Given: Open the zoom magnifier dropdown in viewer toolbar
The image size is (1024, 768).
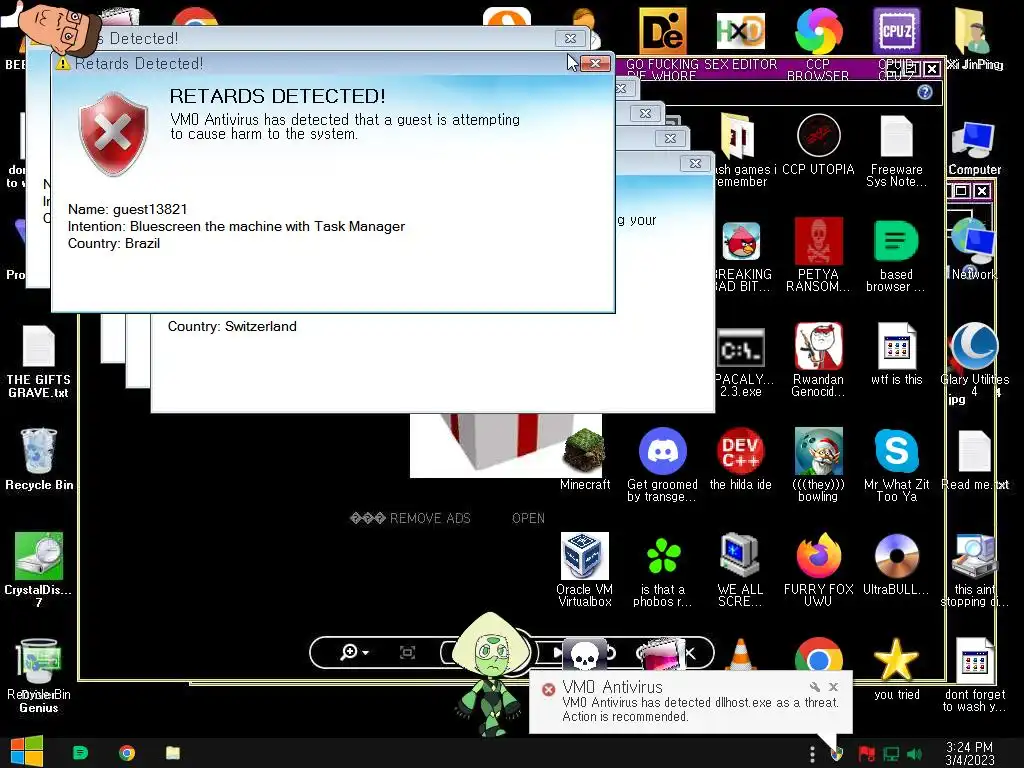Looking at the screenshot, I should tap(355, 652).
